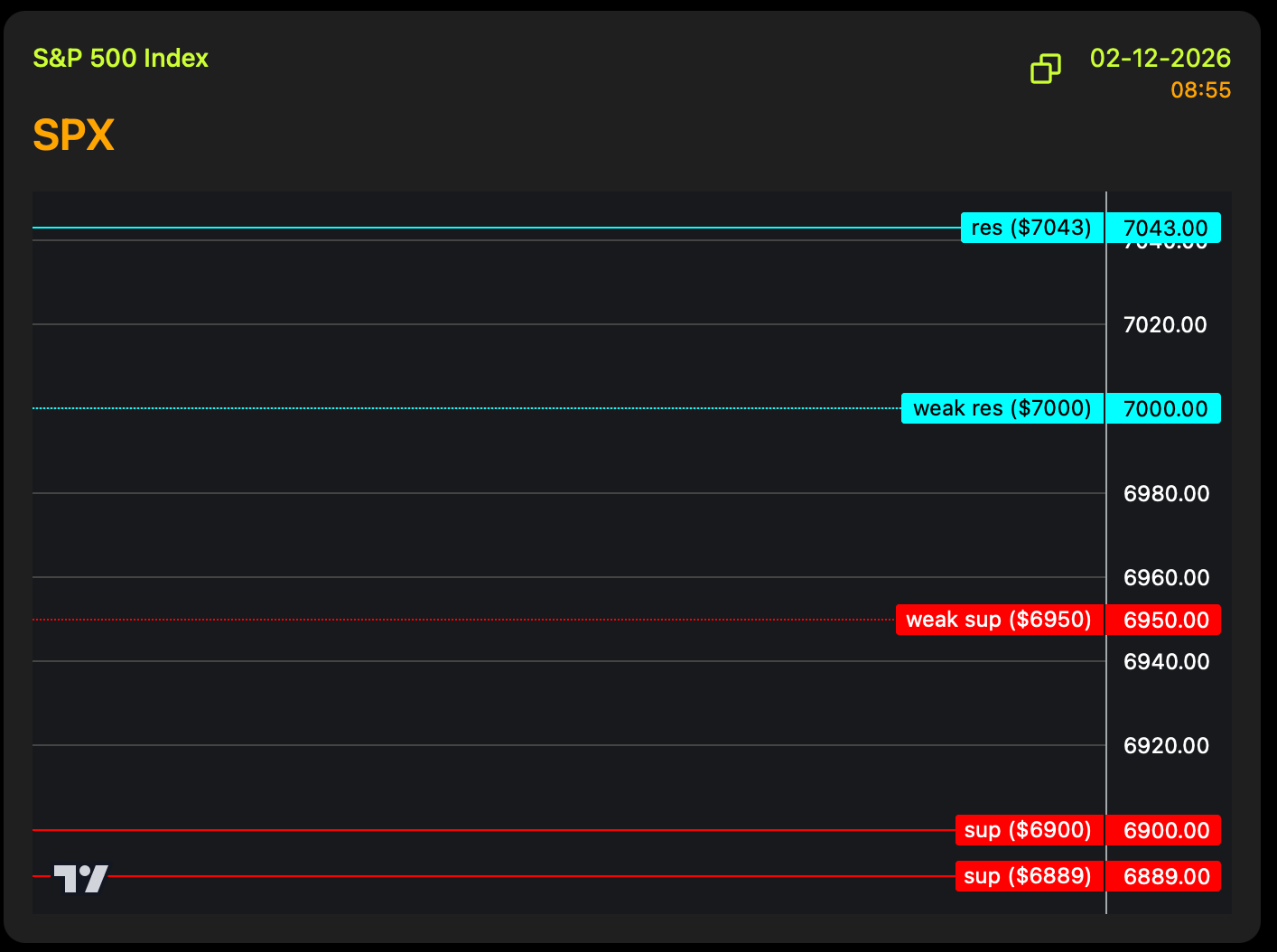This screenshot has height=952, width=1277.
Task: Click the copy chart icon beside the date
Action: (x=1046, y=69)
